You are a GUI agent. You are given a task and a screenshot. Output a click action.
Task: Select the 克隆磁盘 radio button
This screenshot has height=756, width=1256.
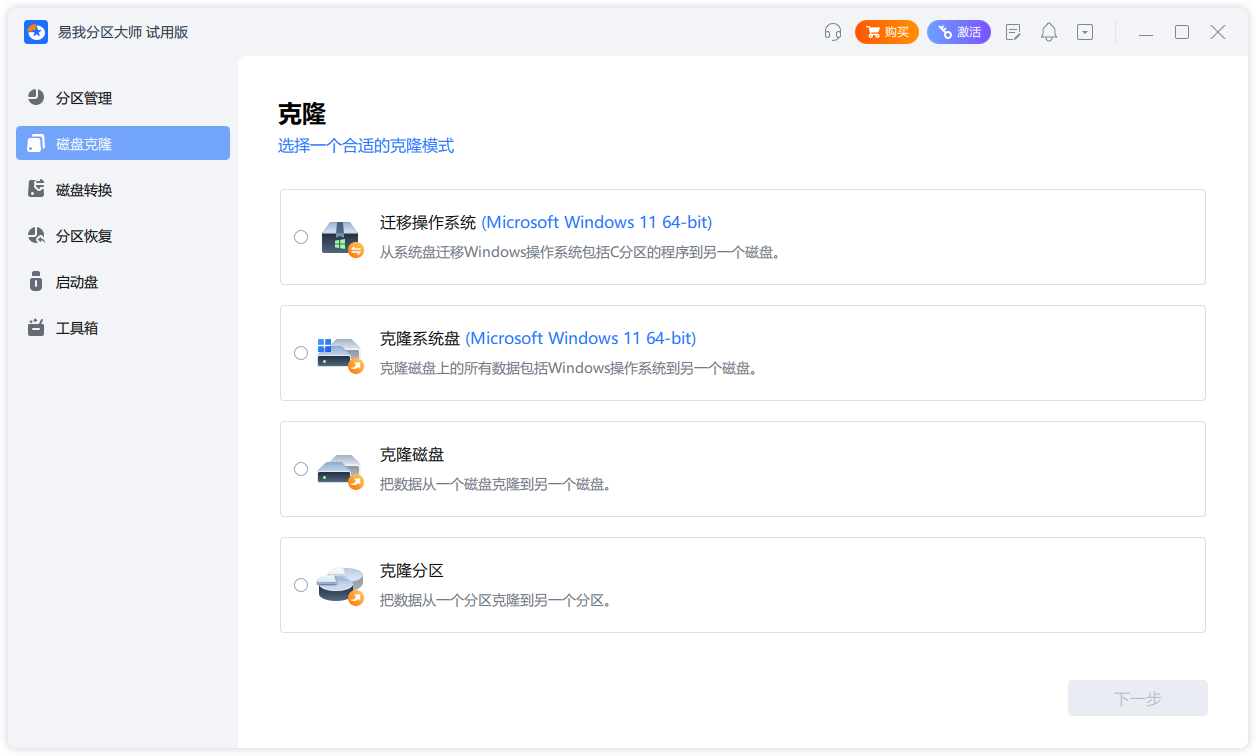301,469
